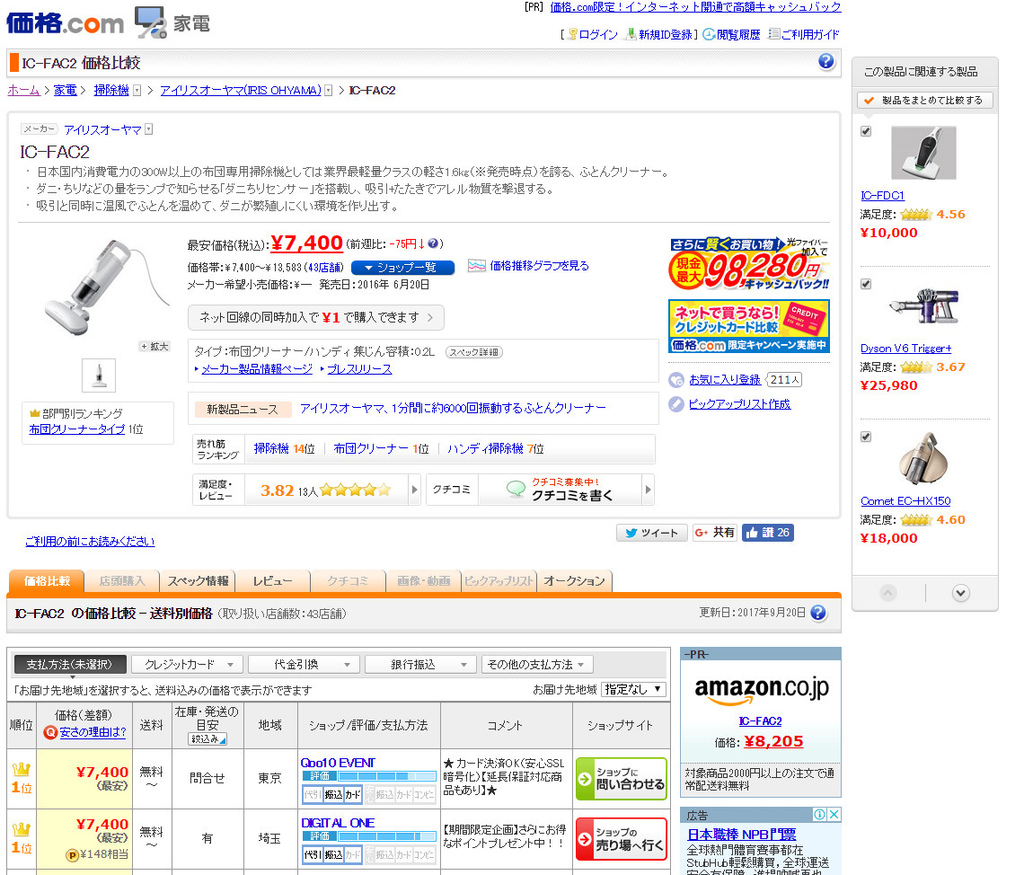Expand the クチコミ section arrow
The width and height of the screenshot is (1024, 875).
(x=648, y=490)
